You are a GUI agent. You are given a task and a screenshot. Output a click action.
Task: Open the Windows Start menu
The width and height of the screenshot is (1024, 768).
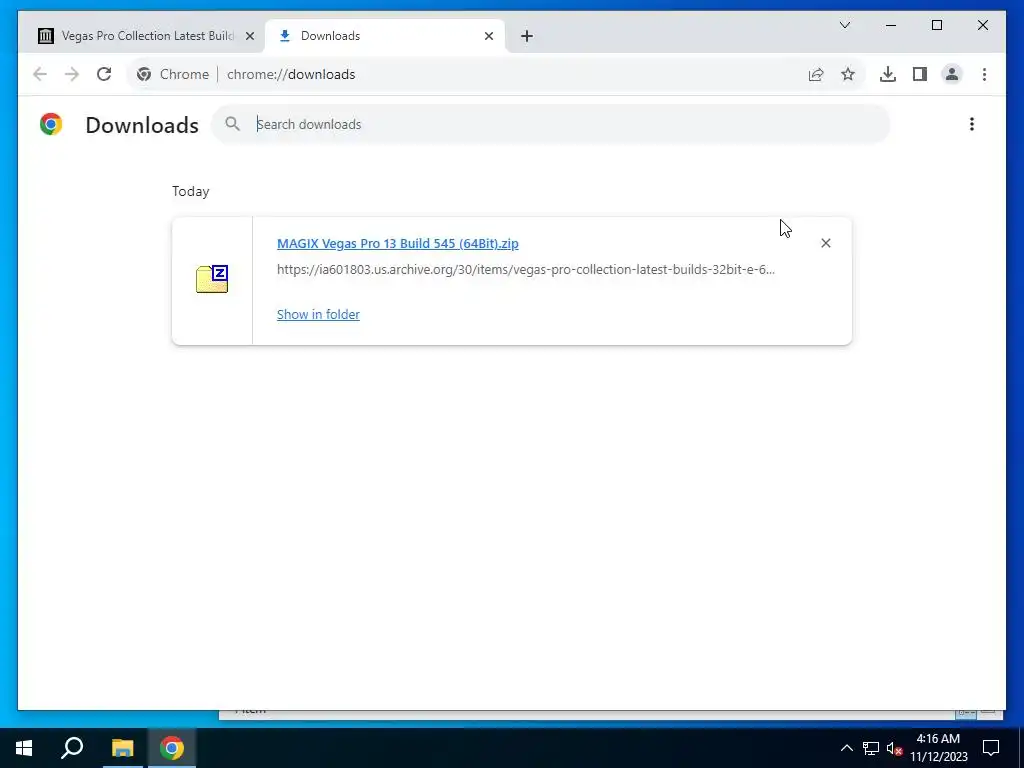[24, 748]
